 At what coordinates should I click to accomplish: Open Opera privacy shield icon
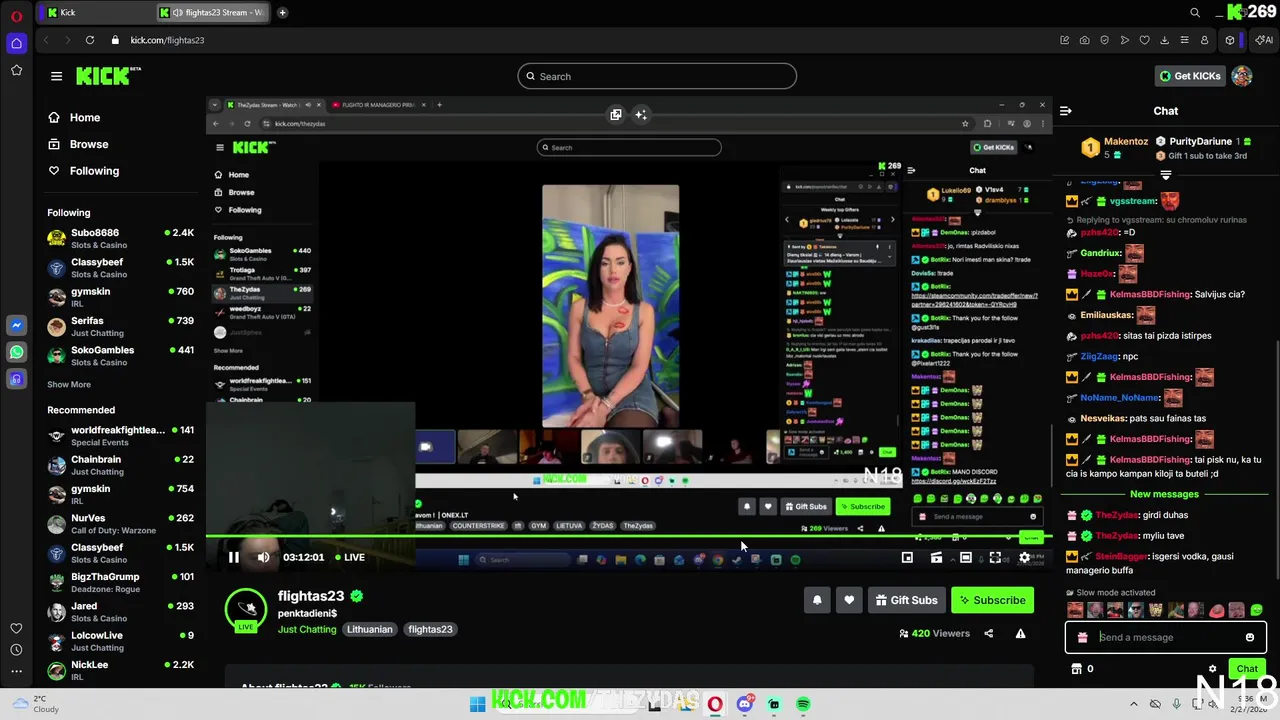point(1105,40)
